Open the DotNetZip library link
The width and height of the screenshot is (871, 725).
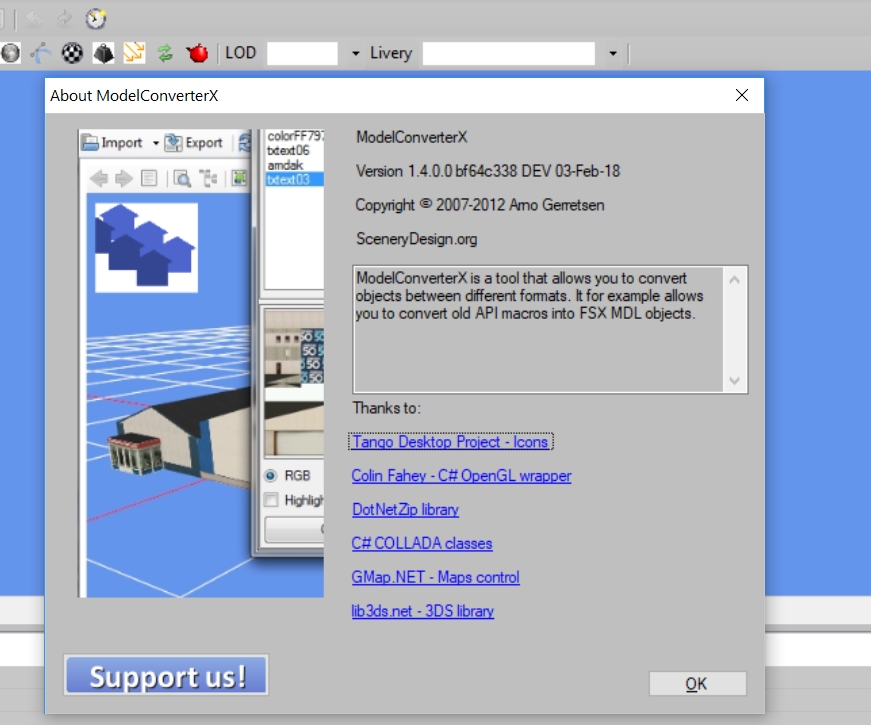click(x=406, y=509)
